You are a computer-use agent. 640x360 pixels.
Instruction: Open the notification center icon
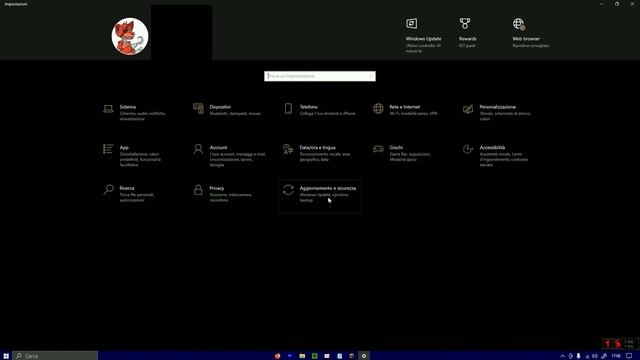[629, 356]
